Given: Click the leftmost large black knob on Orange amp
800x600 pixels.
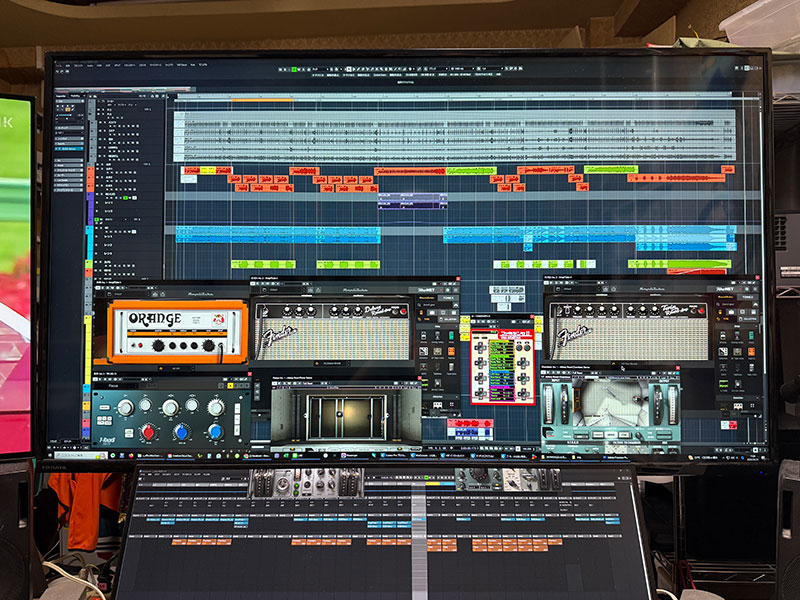Looking at the screenshot, I should [x=158, y=345].
